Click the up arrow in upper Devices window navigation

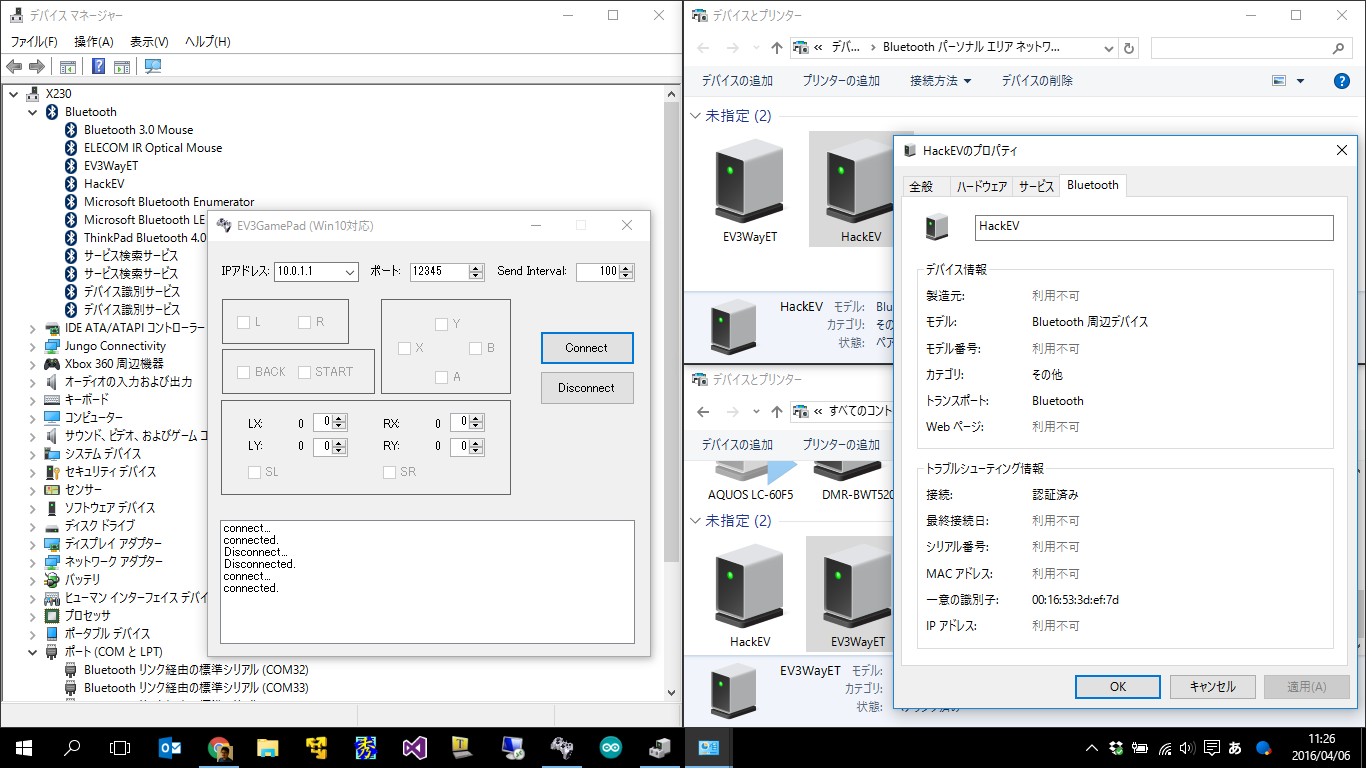777,47
